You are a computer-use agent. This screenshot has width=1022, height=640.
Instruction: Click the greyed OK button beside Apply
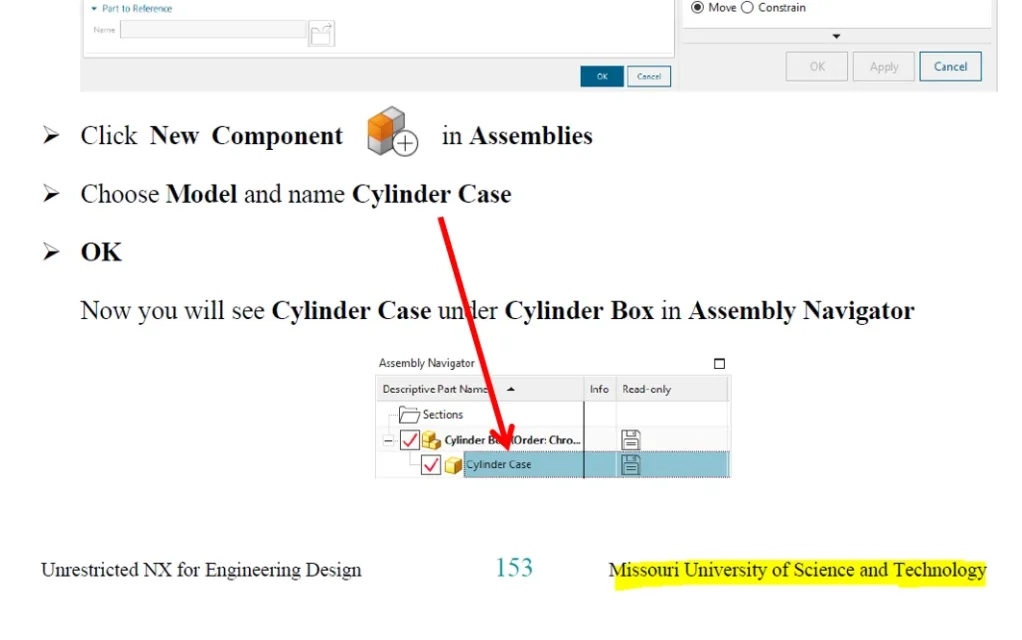[x=817, y=66]
